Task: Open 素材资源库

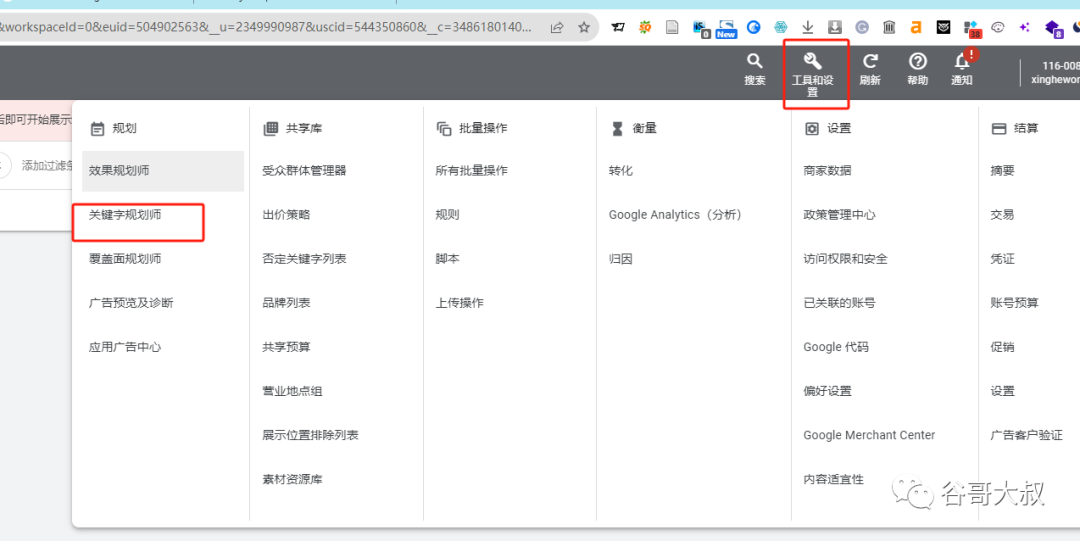Action: pyautogui.click(x=293, y=479)
